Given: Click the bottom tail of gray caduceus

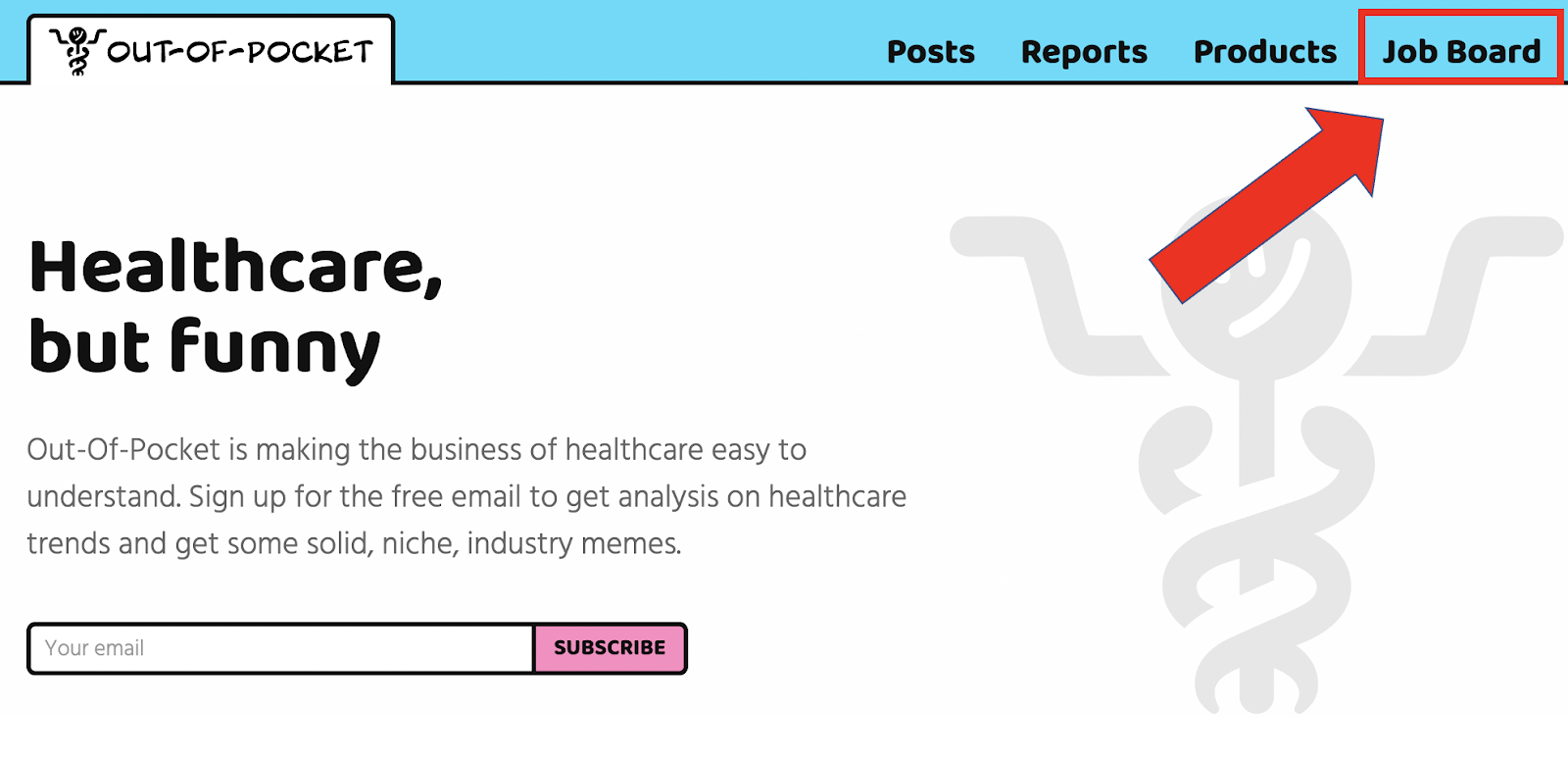Looking at the screenshot, I should click(1257, 680).
